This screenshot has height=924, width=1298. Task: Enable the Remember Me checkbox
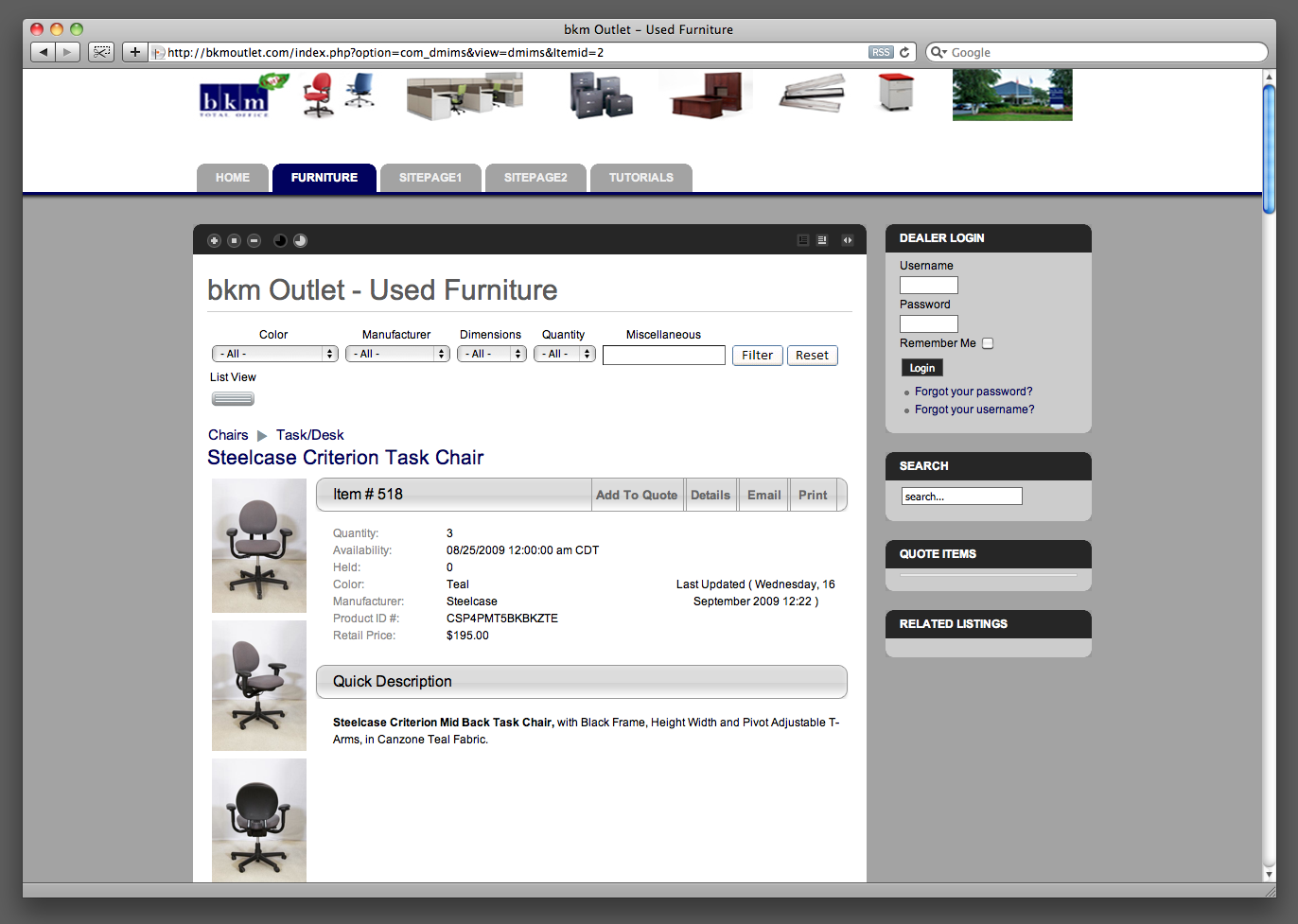coord(988,343)
